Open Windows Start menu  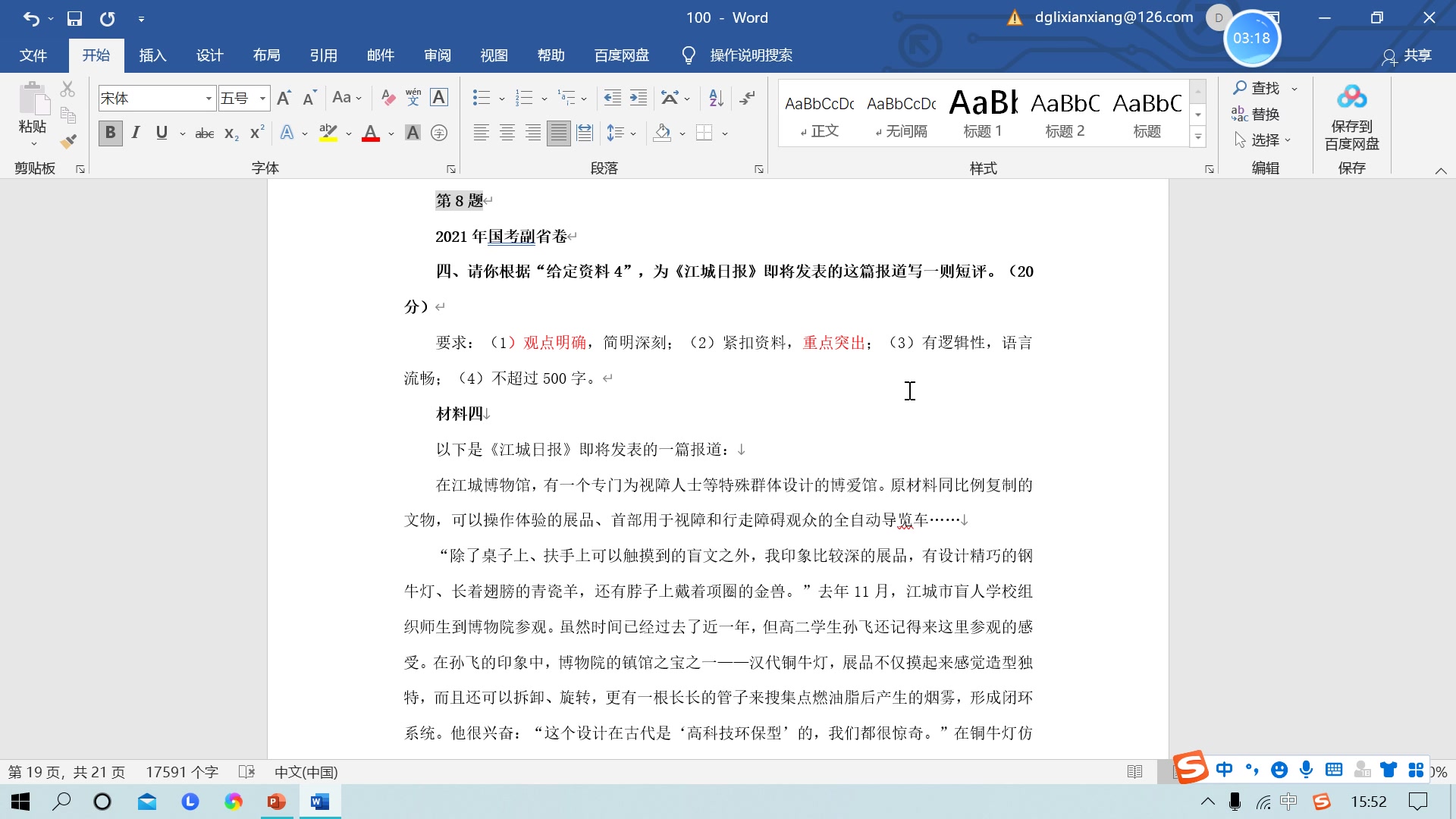pyautogui.click(x=20, y=802)
